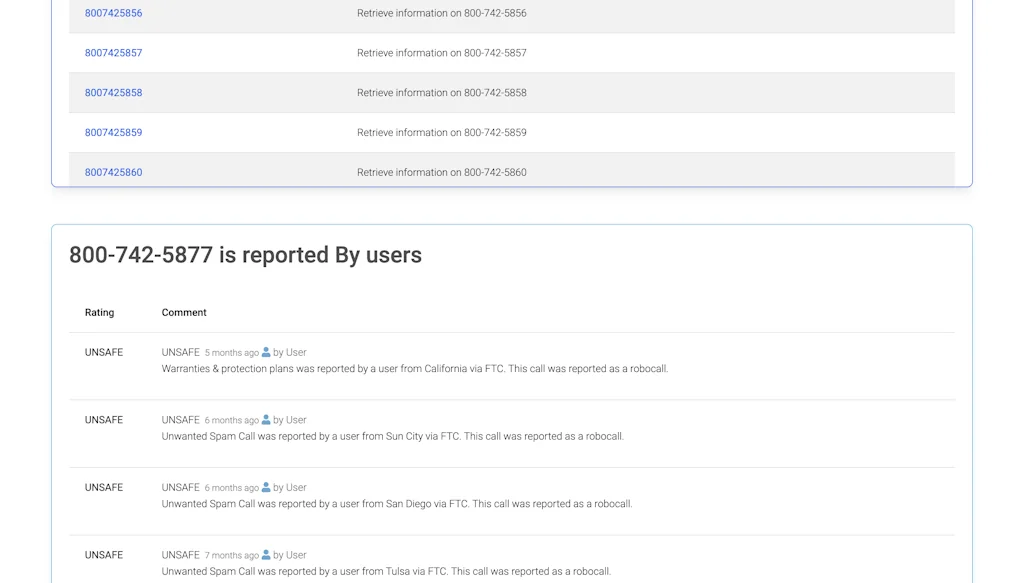Open the 8007425856 phone number link

113,13
